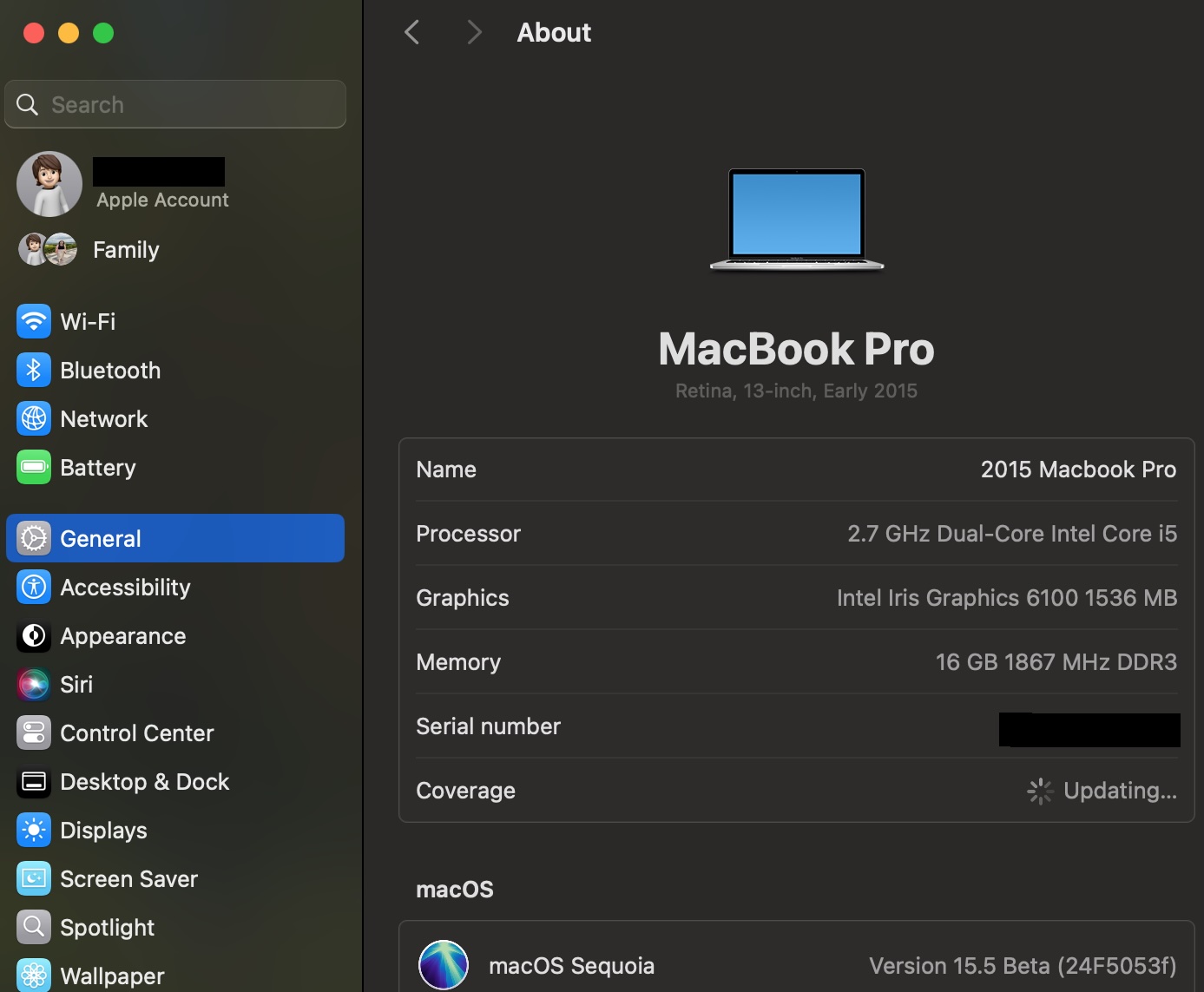Image resolution: width=1204 pixels, height=992 pixels.
Task: Click the Desktop & Dock icon
Action: click(x=34, y=781)
